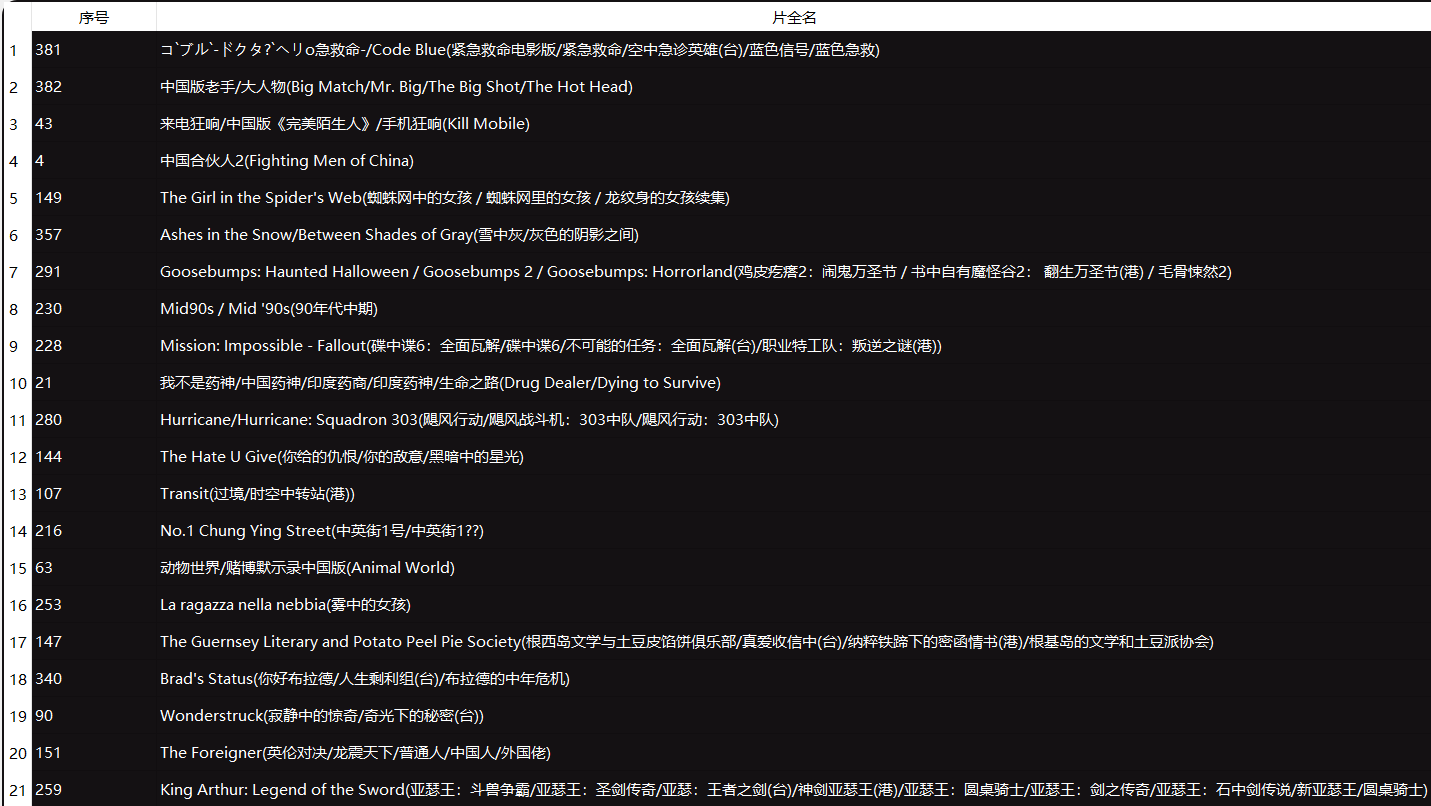
Task: Click cell with 序号 value 291
Action: click(x=94, y=272)
